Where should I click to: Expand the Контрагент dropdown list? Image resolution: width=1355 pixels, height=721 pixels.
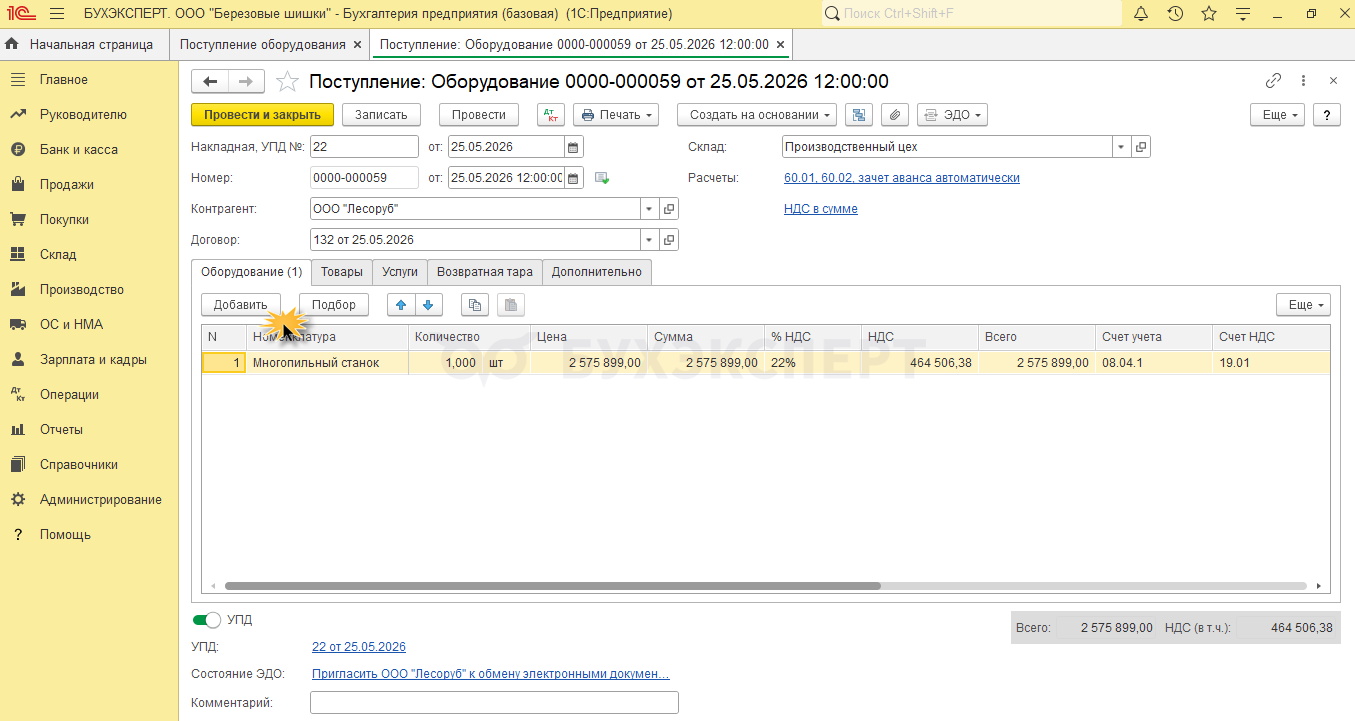[650, 209]
